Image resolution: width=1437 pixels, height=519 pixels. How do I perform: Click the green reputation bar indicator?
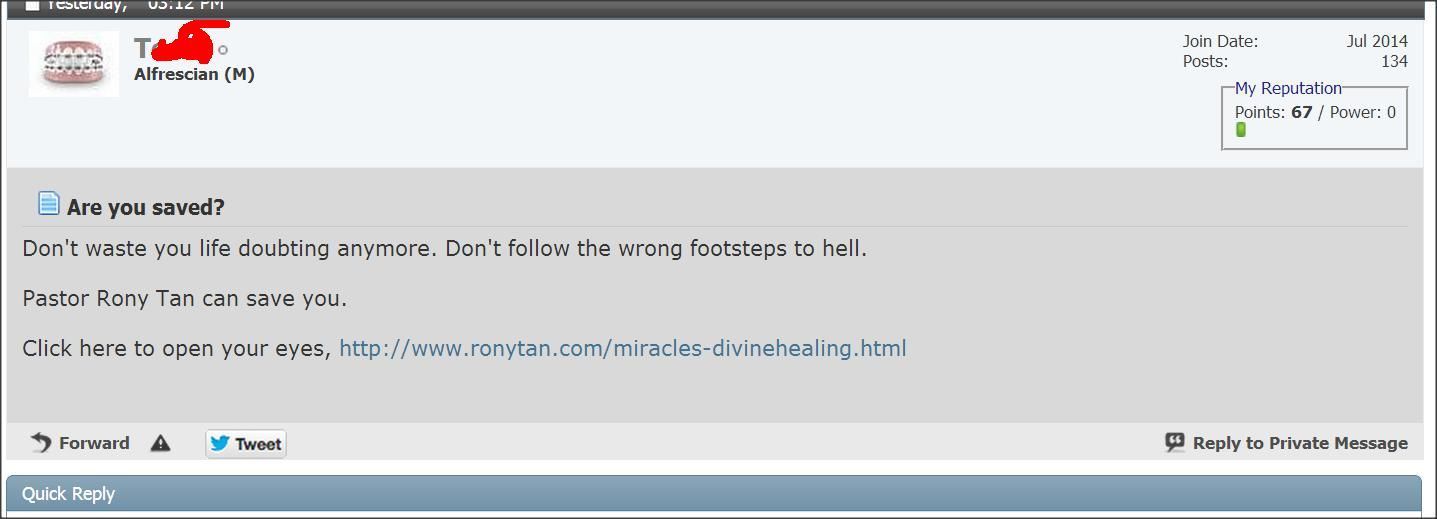coord(1241,130)
